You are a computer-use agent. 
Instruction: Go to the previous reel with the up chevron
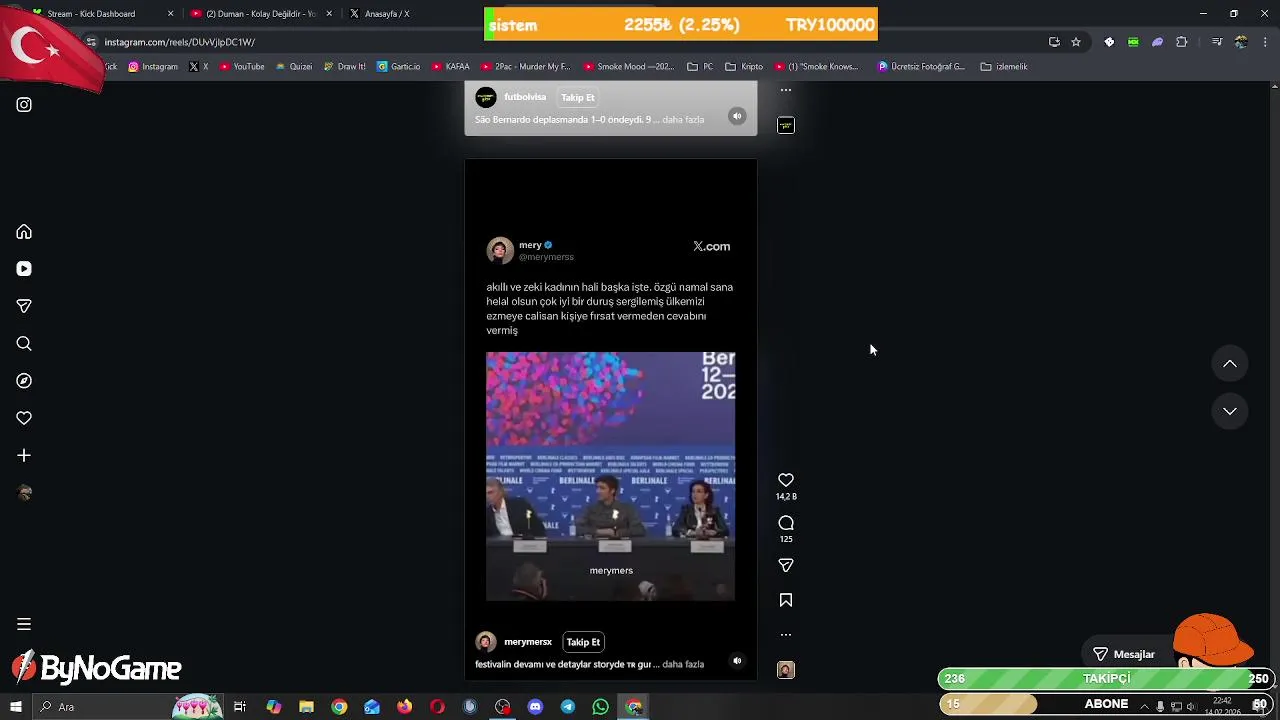click(1230, 364)
